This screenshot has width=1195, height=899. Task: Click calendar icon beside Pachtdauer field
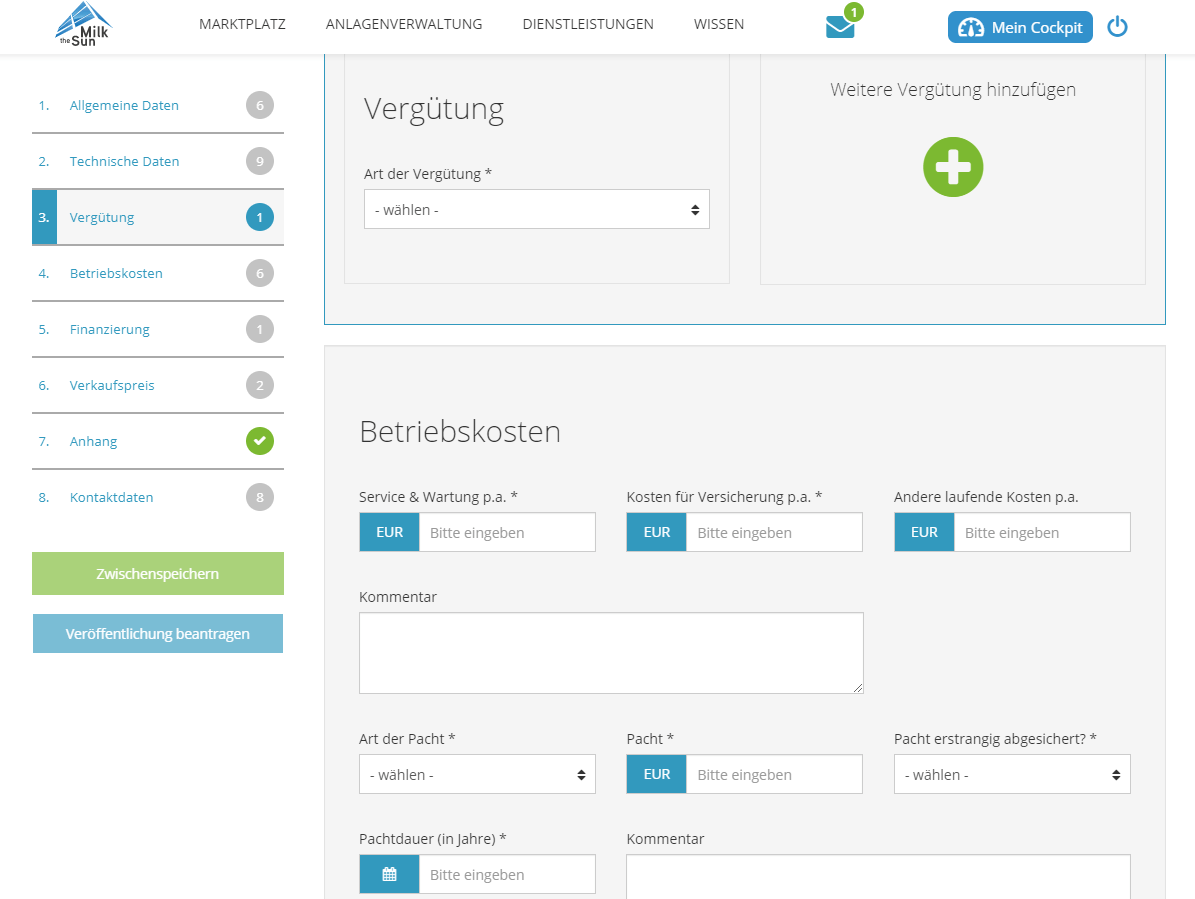coord(389,874)
